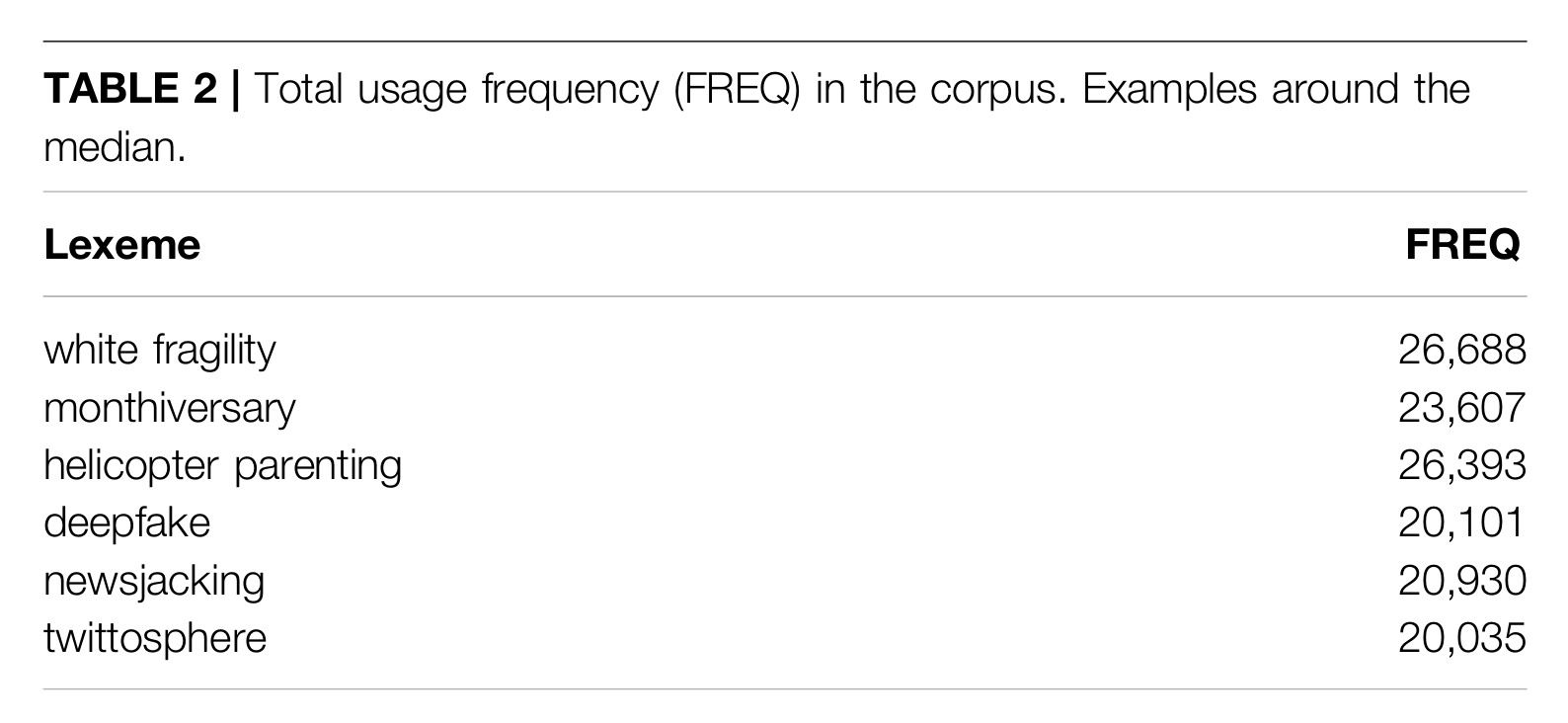Image resolution: width=1568 pixels, height=723 pixels.
Task: Select the "newsjacking" lexeme entry
Action: click(x=154, y=581)
